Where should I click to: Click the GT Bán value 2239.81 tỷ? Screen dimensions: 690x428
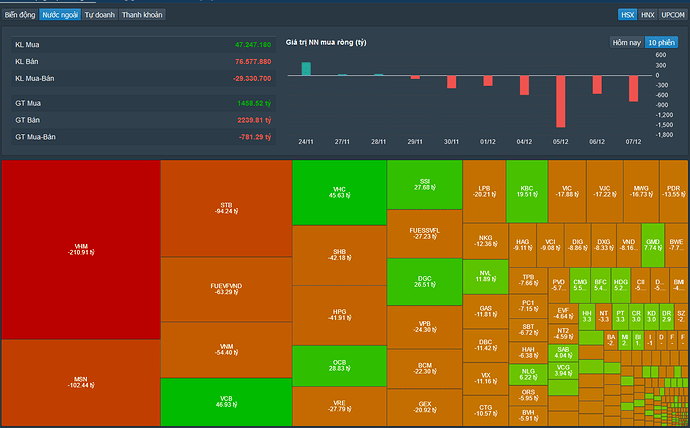pos(254,120)
